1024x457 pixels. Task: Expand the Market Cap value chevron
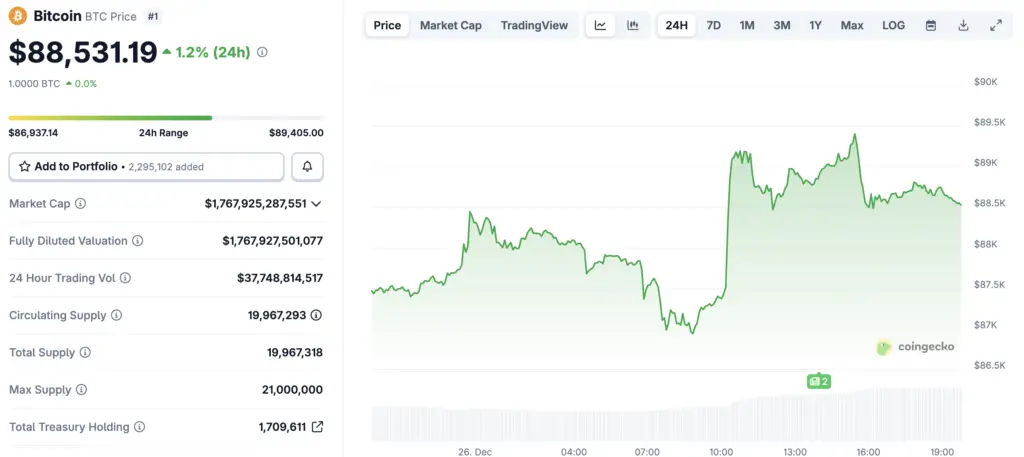(316, 204)
